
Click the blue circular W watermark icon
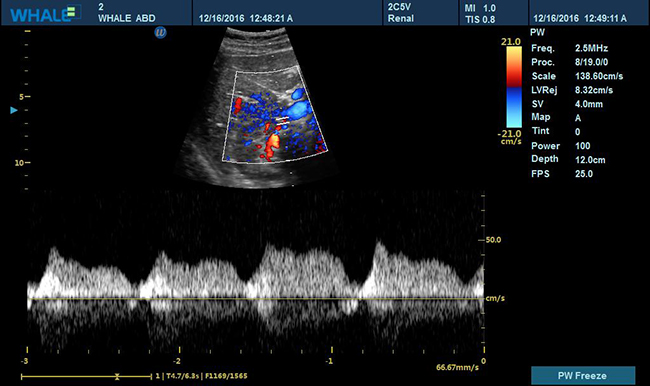tap(160, 32)
